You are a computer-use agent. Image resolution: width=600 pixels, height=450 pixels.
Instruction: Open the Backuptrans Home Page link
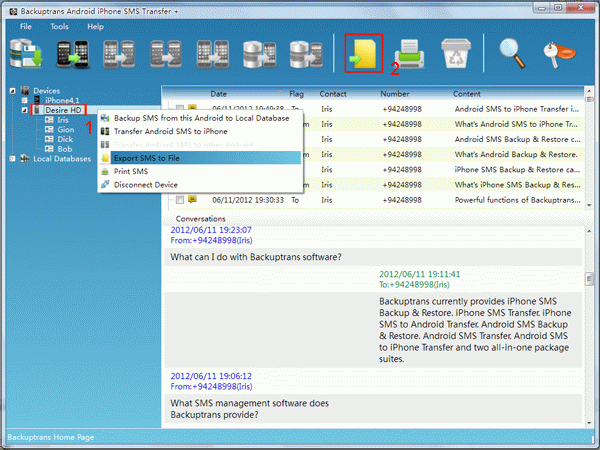pos(51,437)
